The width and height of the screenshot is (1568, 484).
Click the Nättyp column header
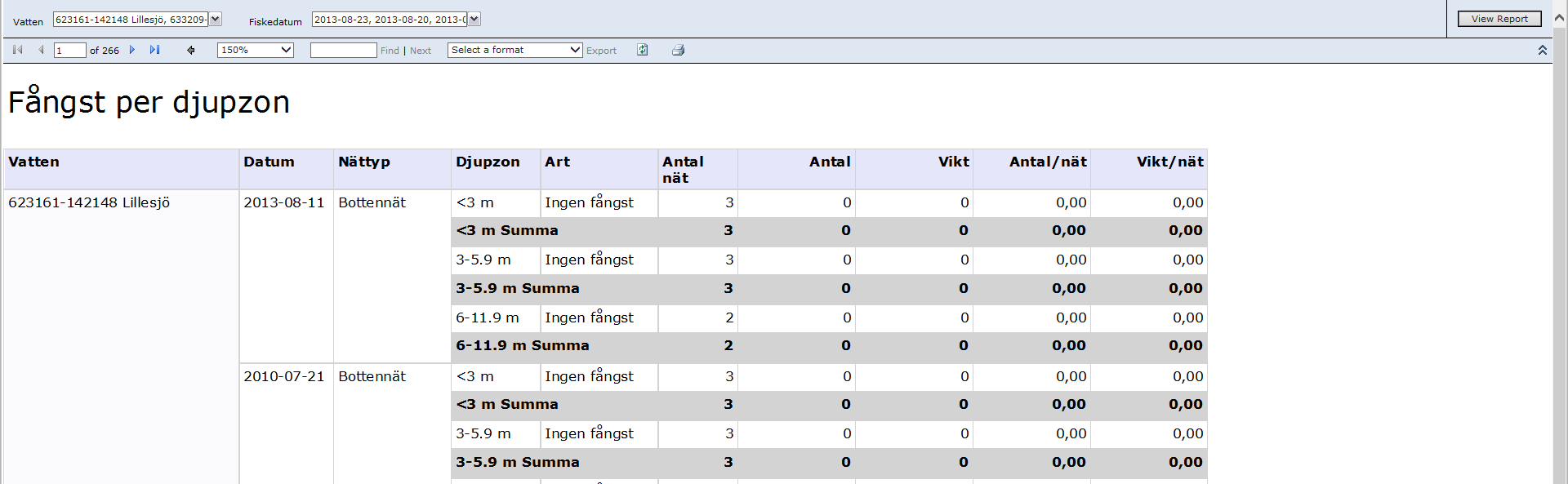coord(393,170)
